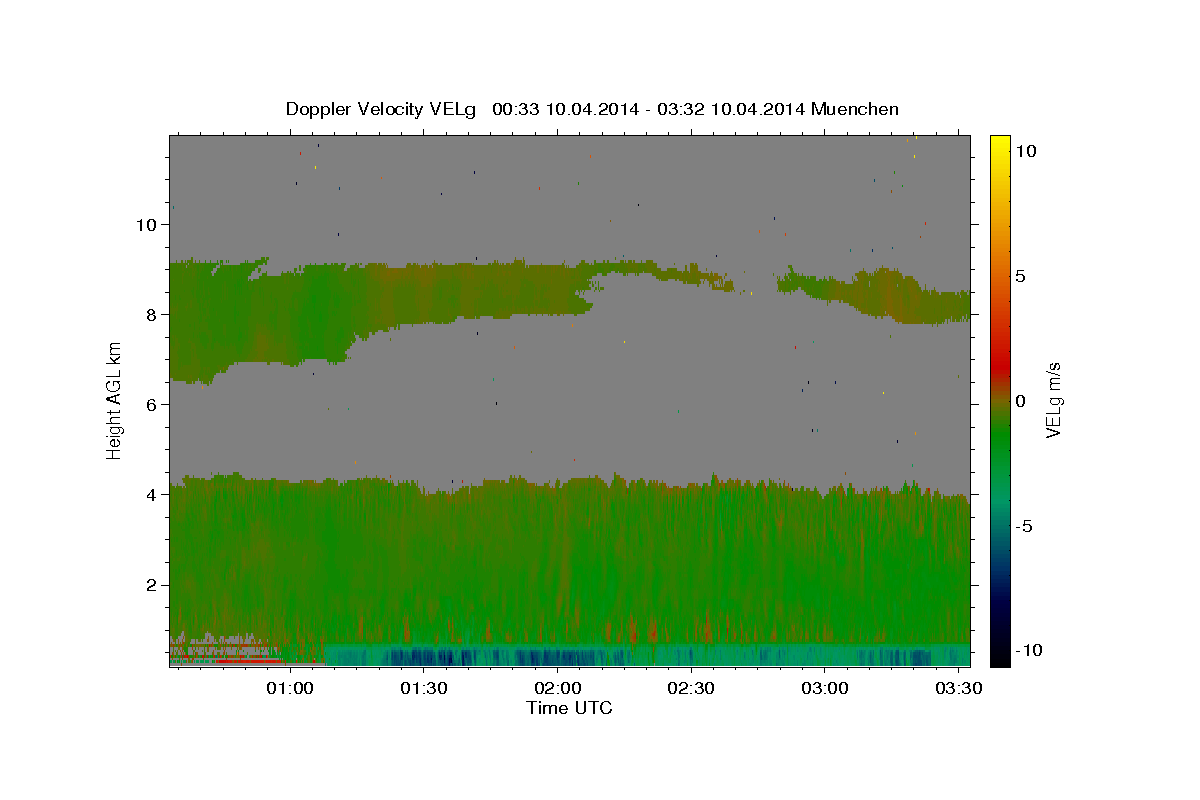Click the 01:30 time tick label
Screen dimensions: 1200x800
pyautogui.click(x=424, y=689)
